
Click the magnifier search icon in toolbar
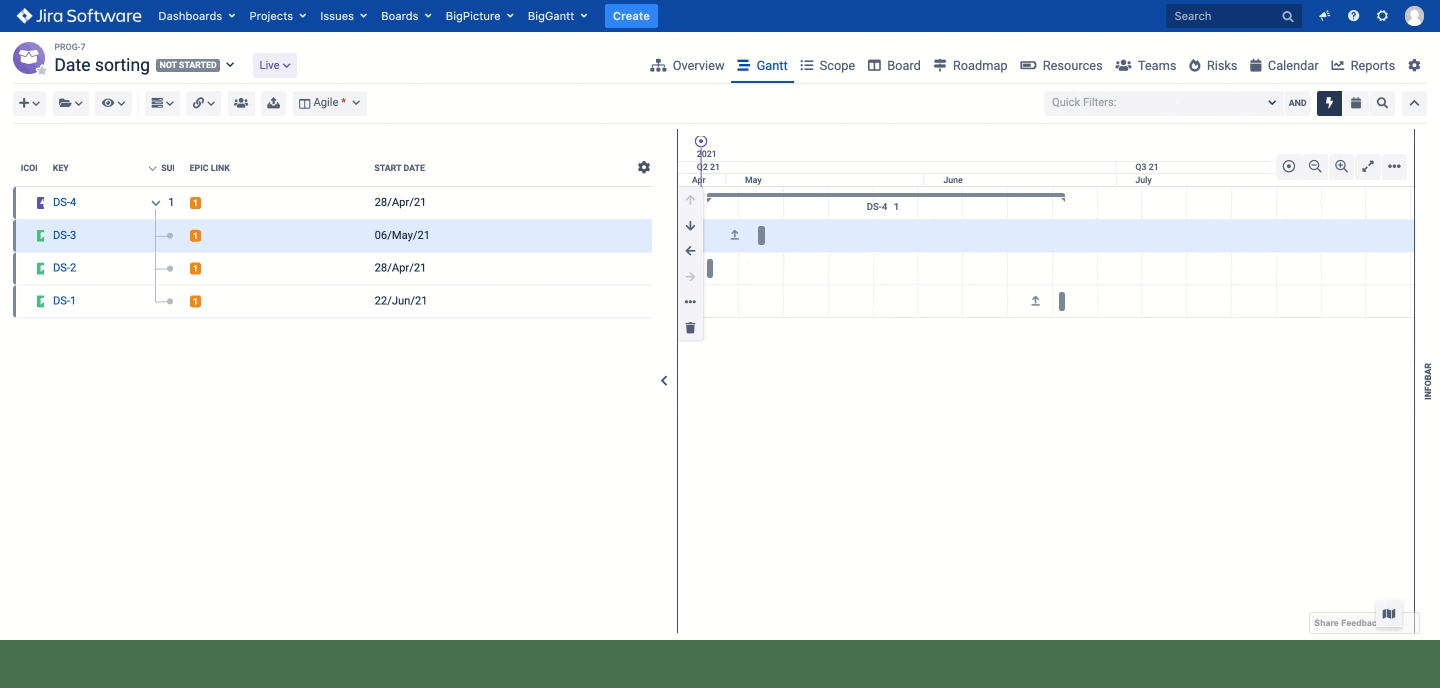pyautogui.click(x=1382, y=103)
